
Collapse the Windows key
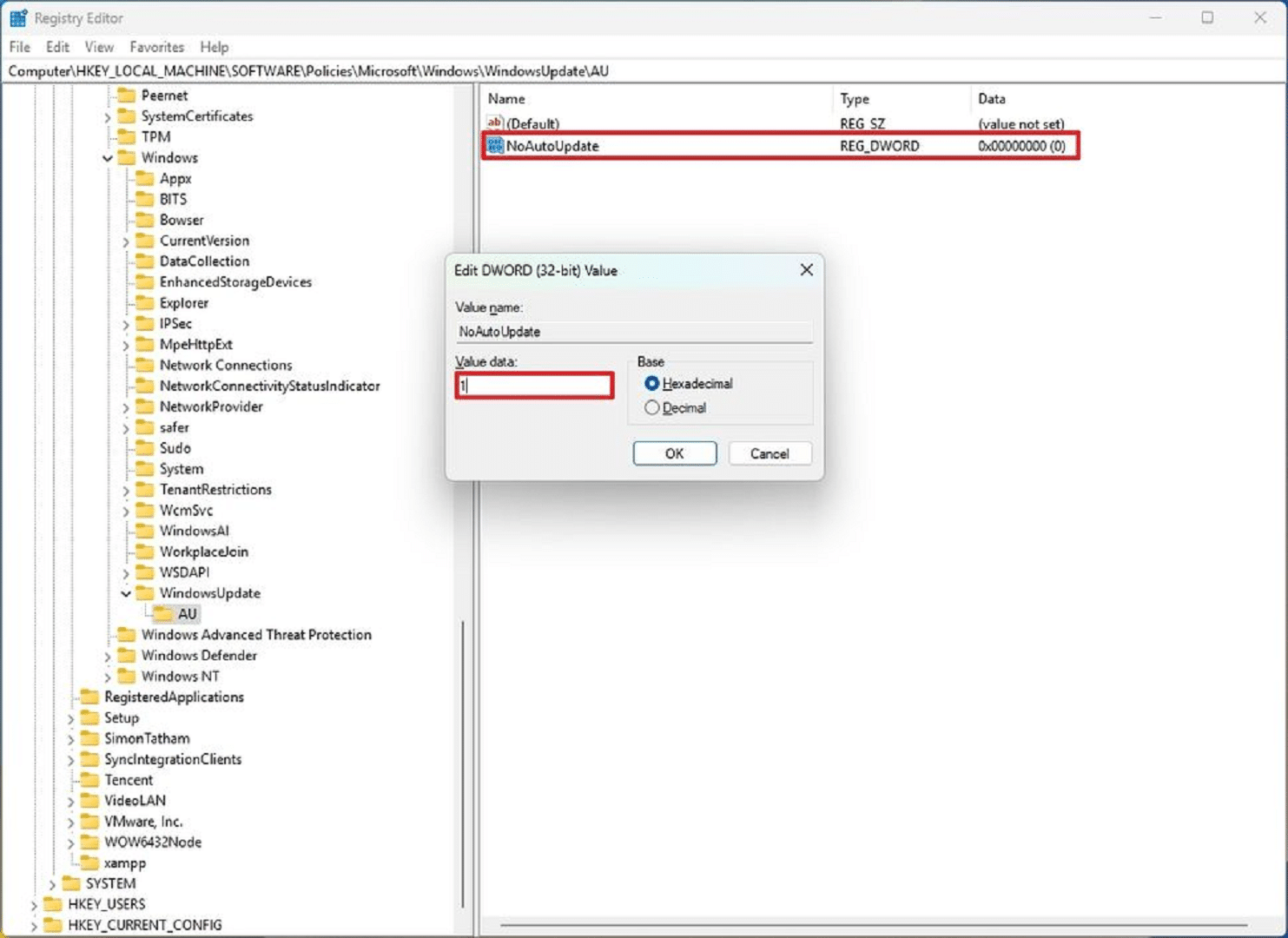(x=108, y=158)
